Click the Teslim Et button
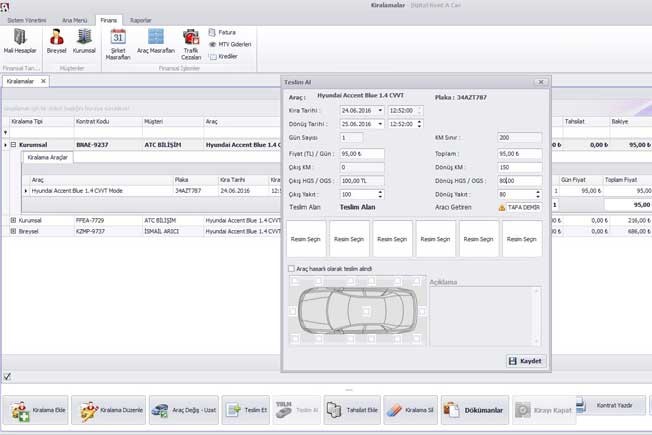This screenshot has width=652, height=435. pyautogui.click(x=246, y=410)
